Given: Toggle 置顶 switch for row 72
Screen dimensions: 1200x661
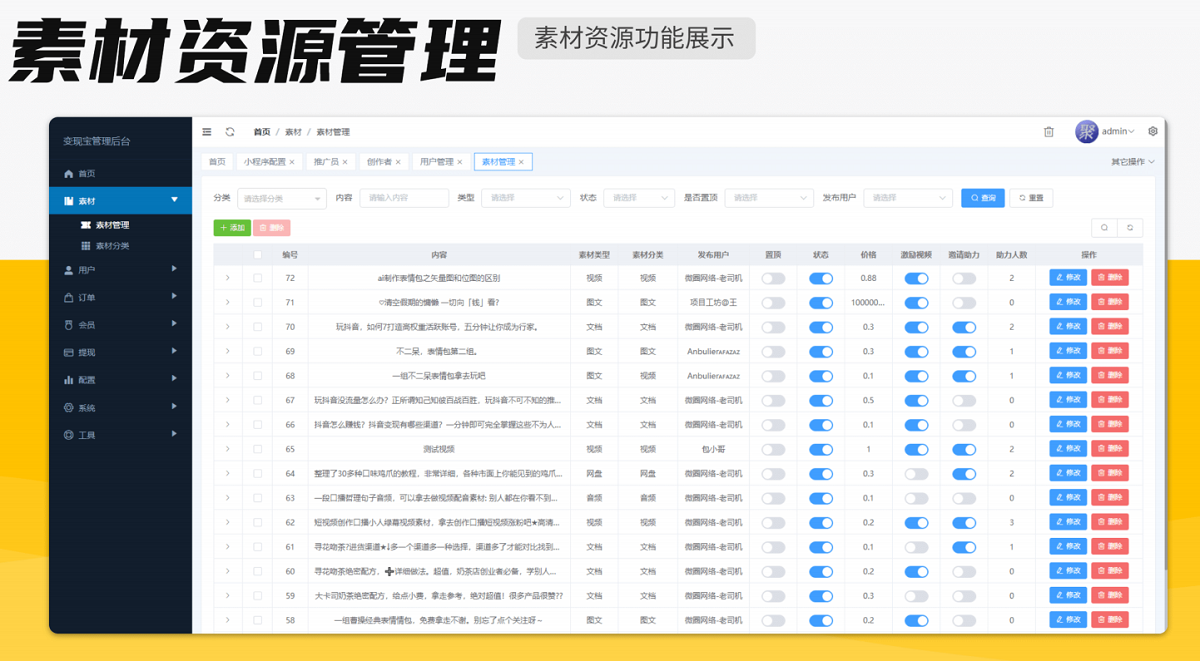Looking at the screenshot, I should [773, 278].
